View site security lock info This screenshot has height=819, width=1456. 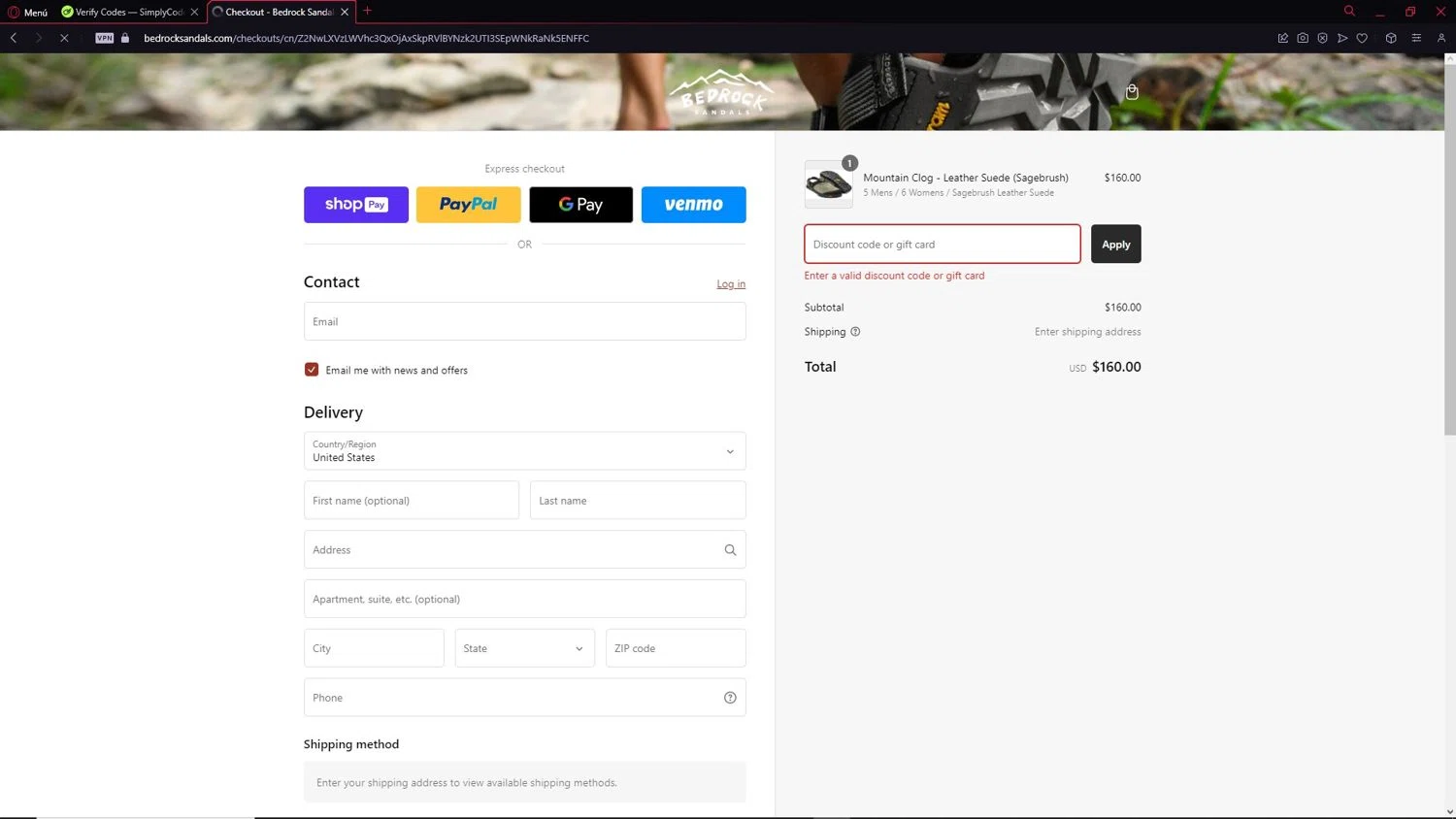pyautogui.click(x=125, y=38)
